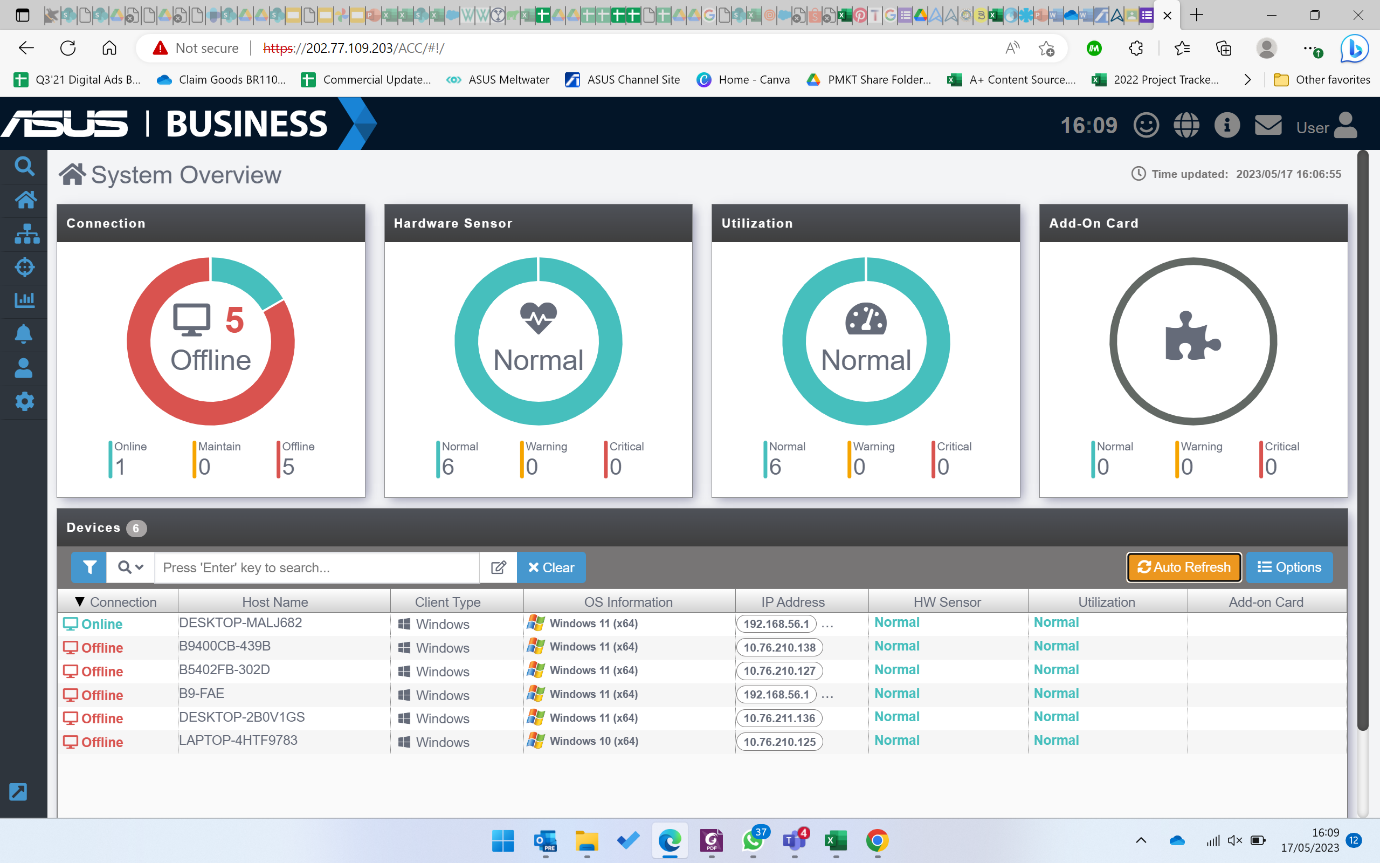Click the search magnifier icon in sidebar
Screen dimensions: 1380x863
tap(24, 167)
